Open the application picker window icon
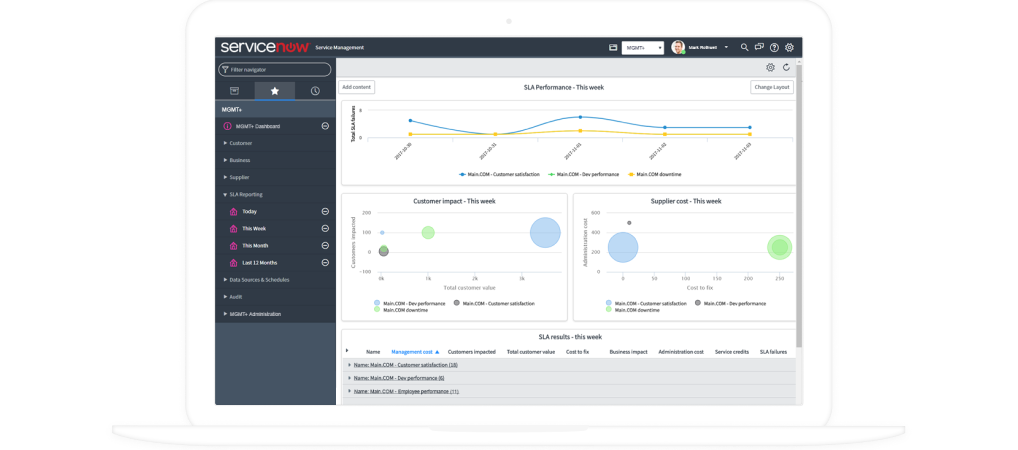Image resolution: width=1018 pixels, height=450 pixels. [x=613, y=47]
